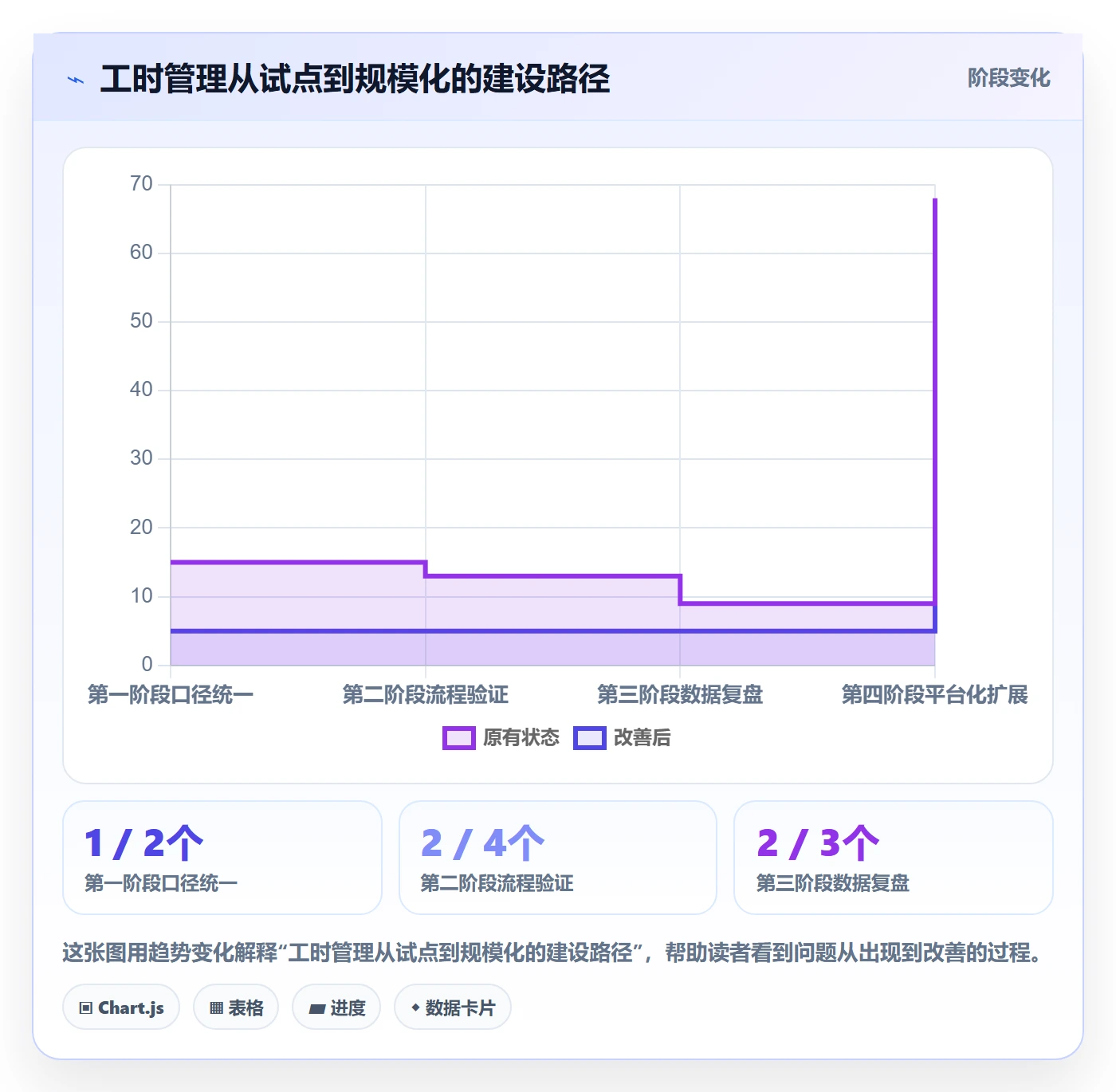
Task: Select the 数据卡片 tag chip
Action: (x=453, y=1008)
